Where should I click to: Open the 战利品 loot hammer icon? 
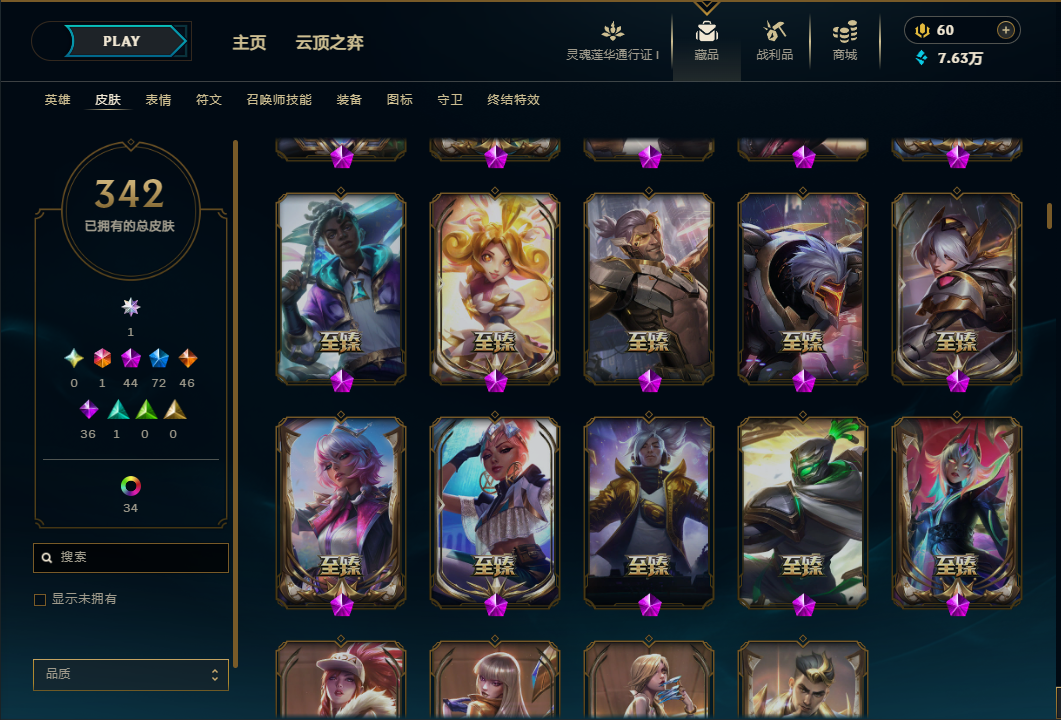coord(774,31)
